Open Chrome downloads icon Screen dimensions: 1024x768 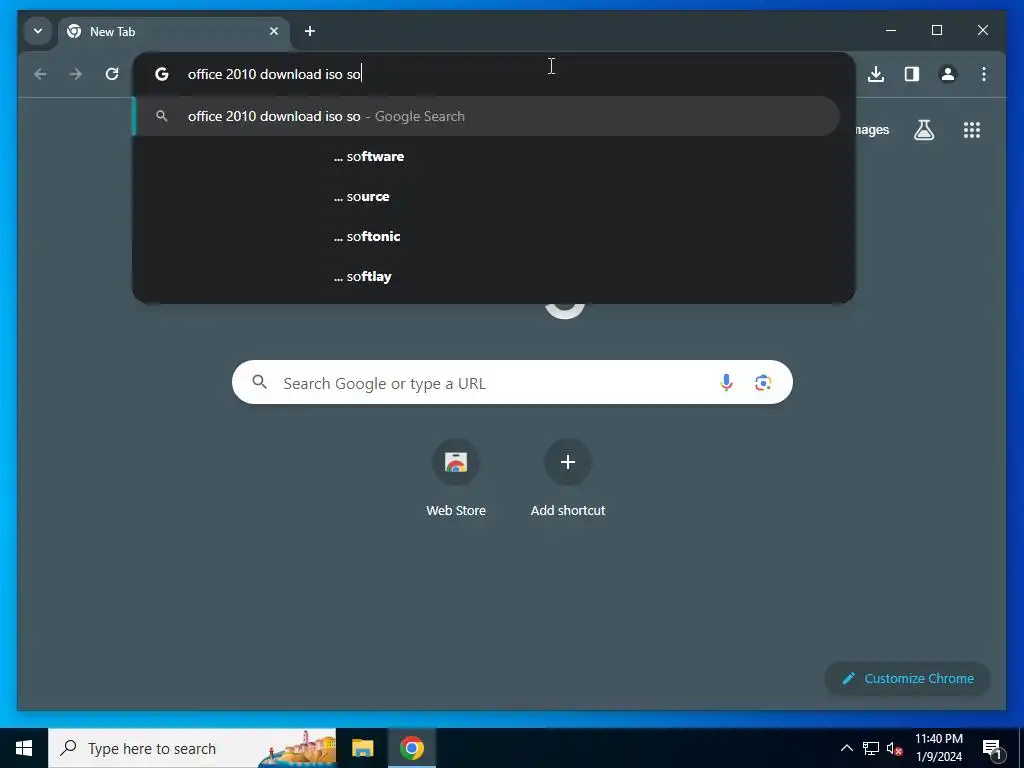tap(876, 74)
